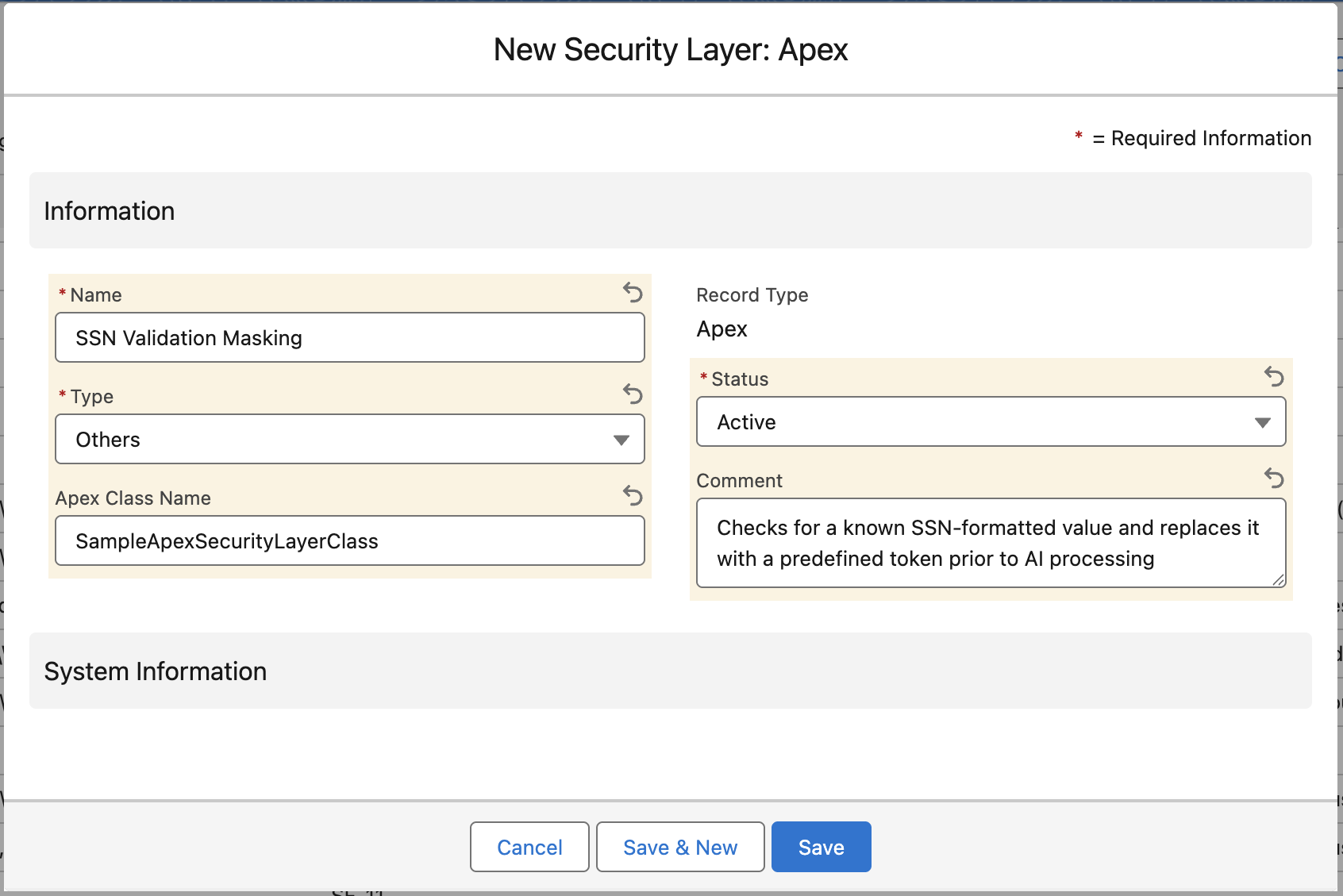Click undo icon next to Type
The image size is (1343, 896).
(x=633, y=394)
